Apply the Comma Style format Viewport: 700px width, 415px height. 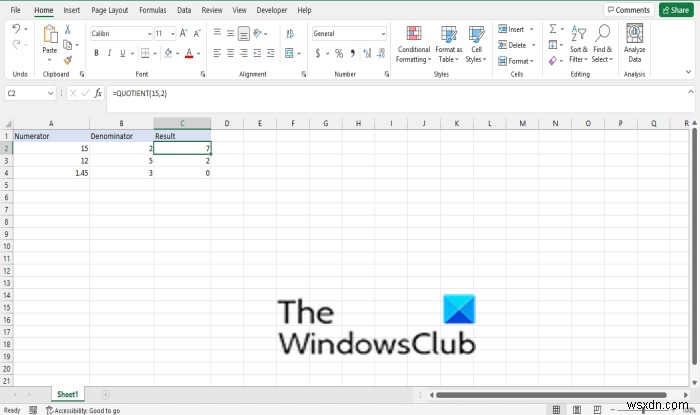point(353,54)
